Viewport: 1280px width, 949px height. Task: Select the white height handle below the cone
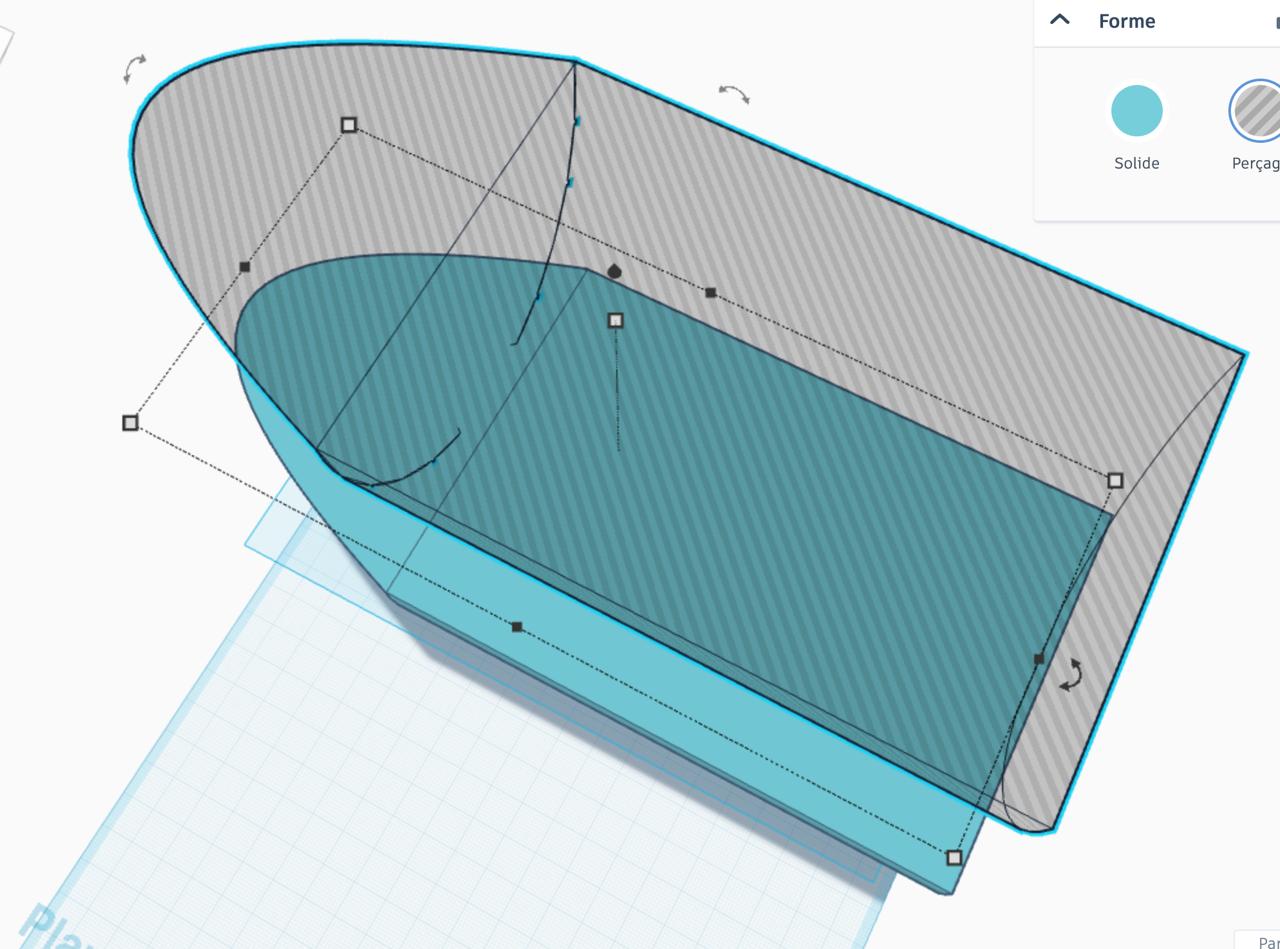coord(616,320)
